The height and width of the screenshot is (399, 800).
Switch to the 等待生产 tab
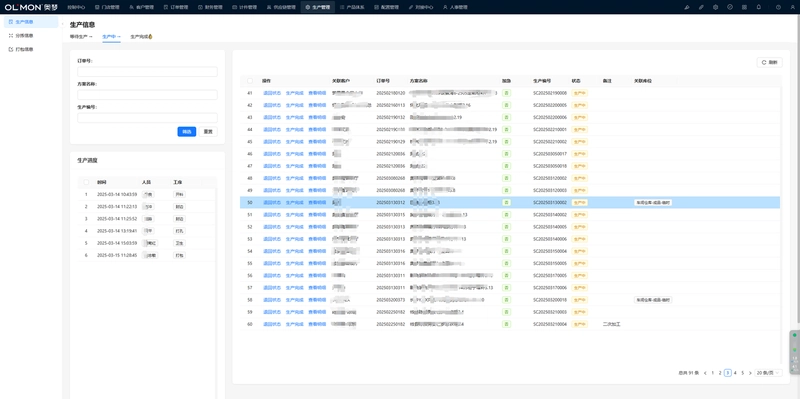81,37
